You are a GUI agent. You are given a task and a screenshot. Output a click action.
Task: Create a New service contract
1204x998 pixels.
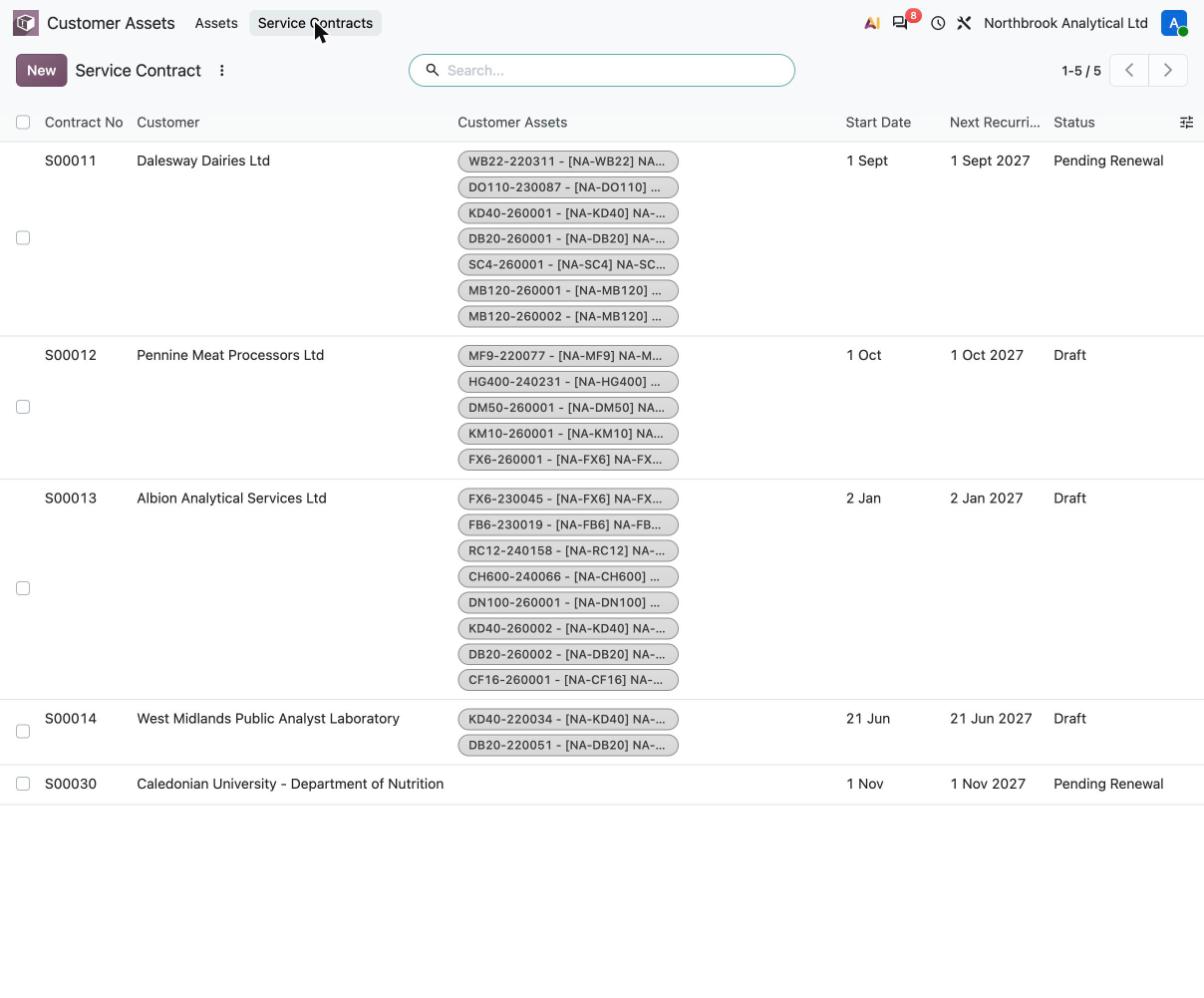click(42, 71)
